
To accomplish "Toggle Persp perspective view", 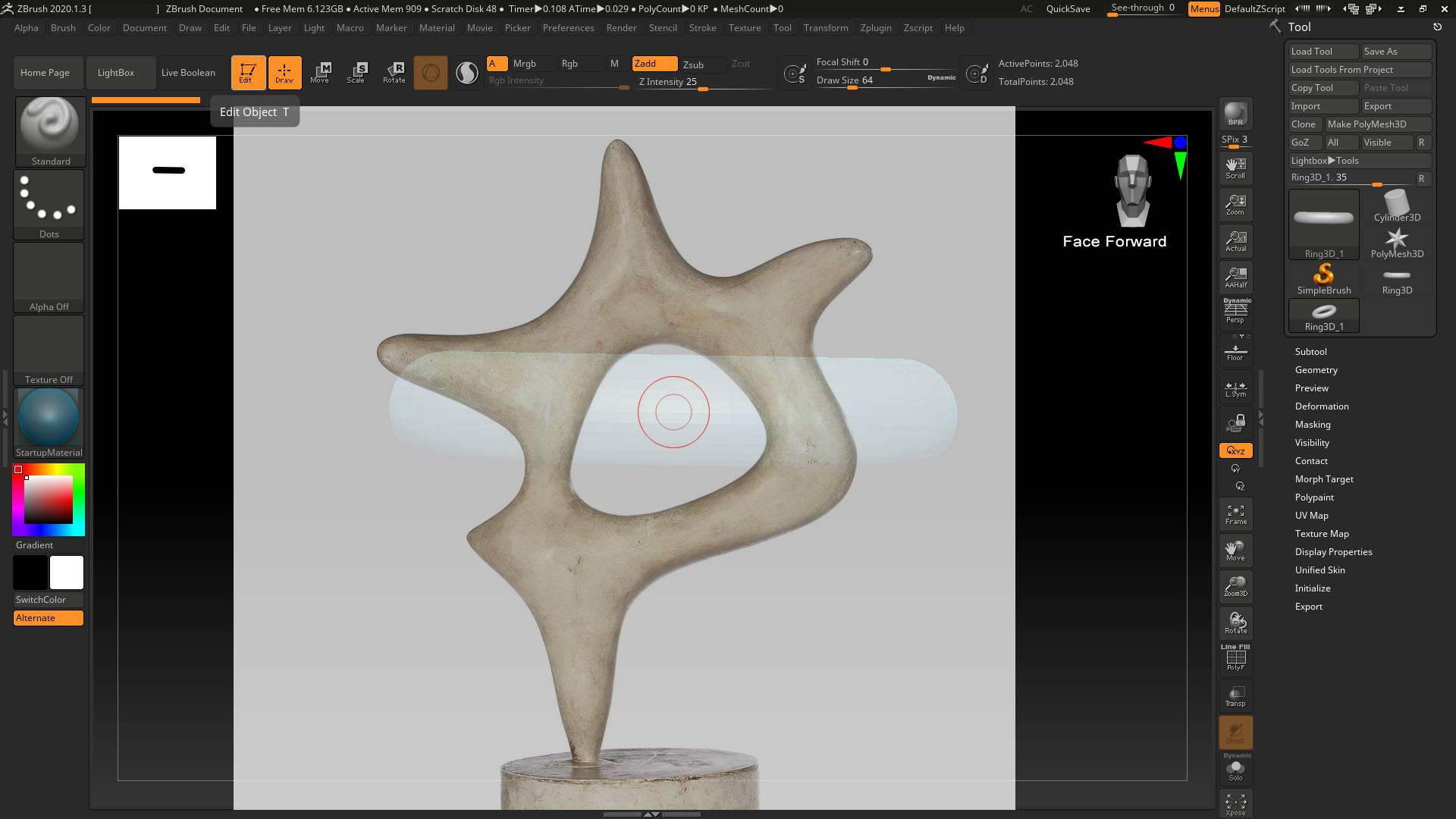I will (1235, 311).
